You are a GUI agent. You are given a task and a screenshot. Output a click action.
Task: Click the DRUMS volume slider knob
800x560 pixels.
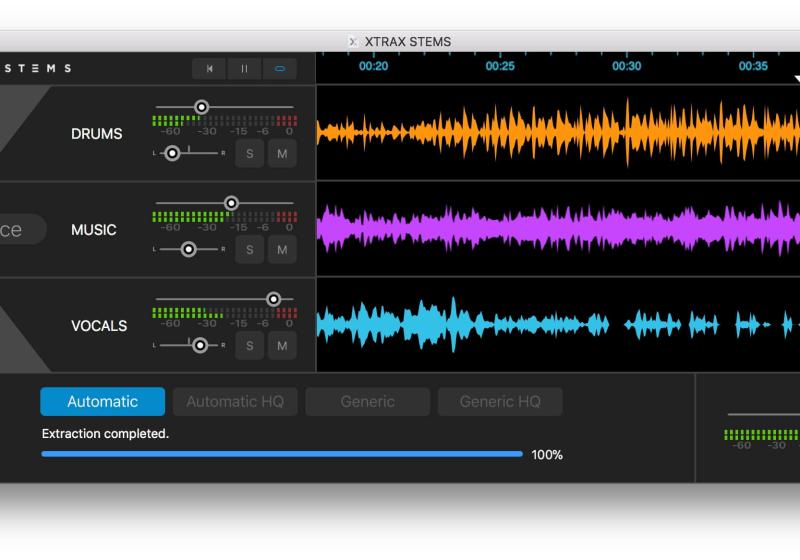click(x=202, y=107)
